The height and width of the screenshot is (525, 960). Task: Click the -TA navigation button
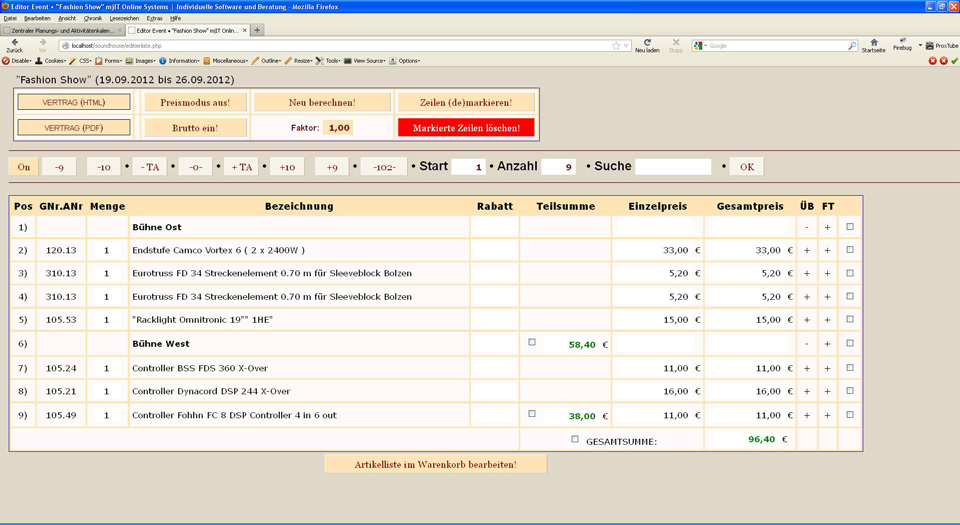150,167
